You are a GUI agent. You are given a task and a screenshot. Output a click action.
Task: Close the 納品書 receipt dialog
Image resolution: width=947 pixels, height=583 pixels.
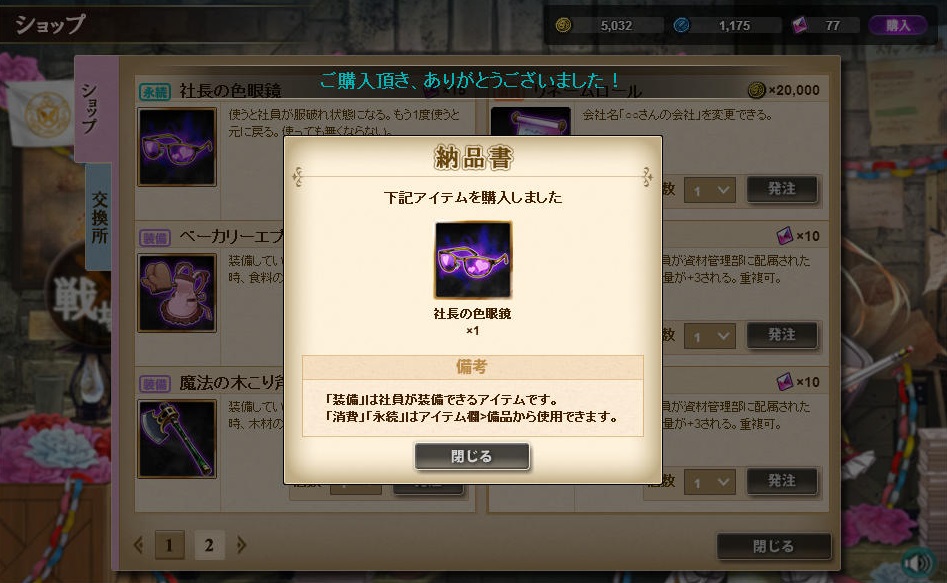tap(472, 456)
